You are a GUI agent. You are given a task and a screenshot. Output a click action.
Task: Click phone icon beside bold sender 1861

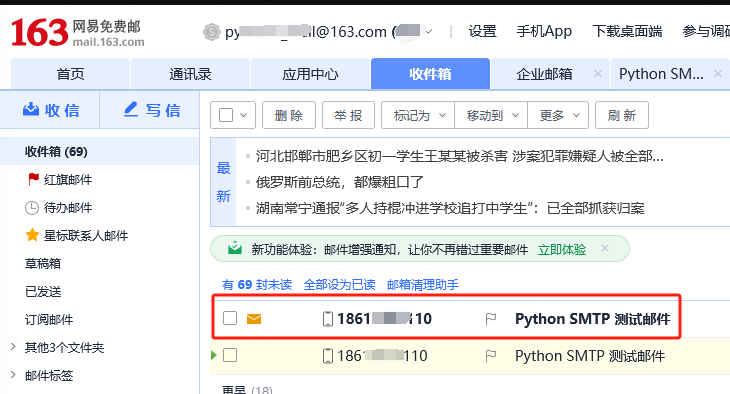click(x=328, y=319)
